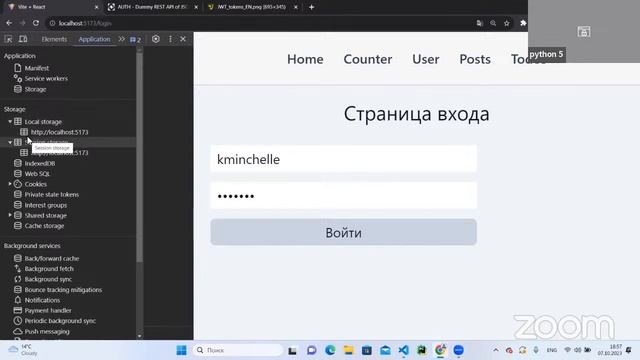Viewport: 640px width, 360px height.
Task: Open Service workers item
Action: click(x=46, y=78)
